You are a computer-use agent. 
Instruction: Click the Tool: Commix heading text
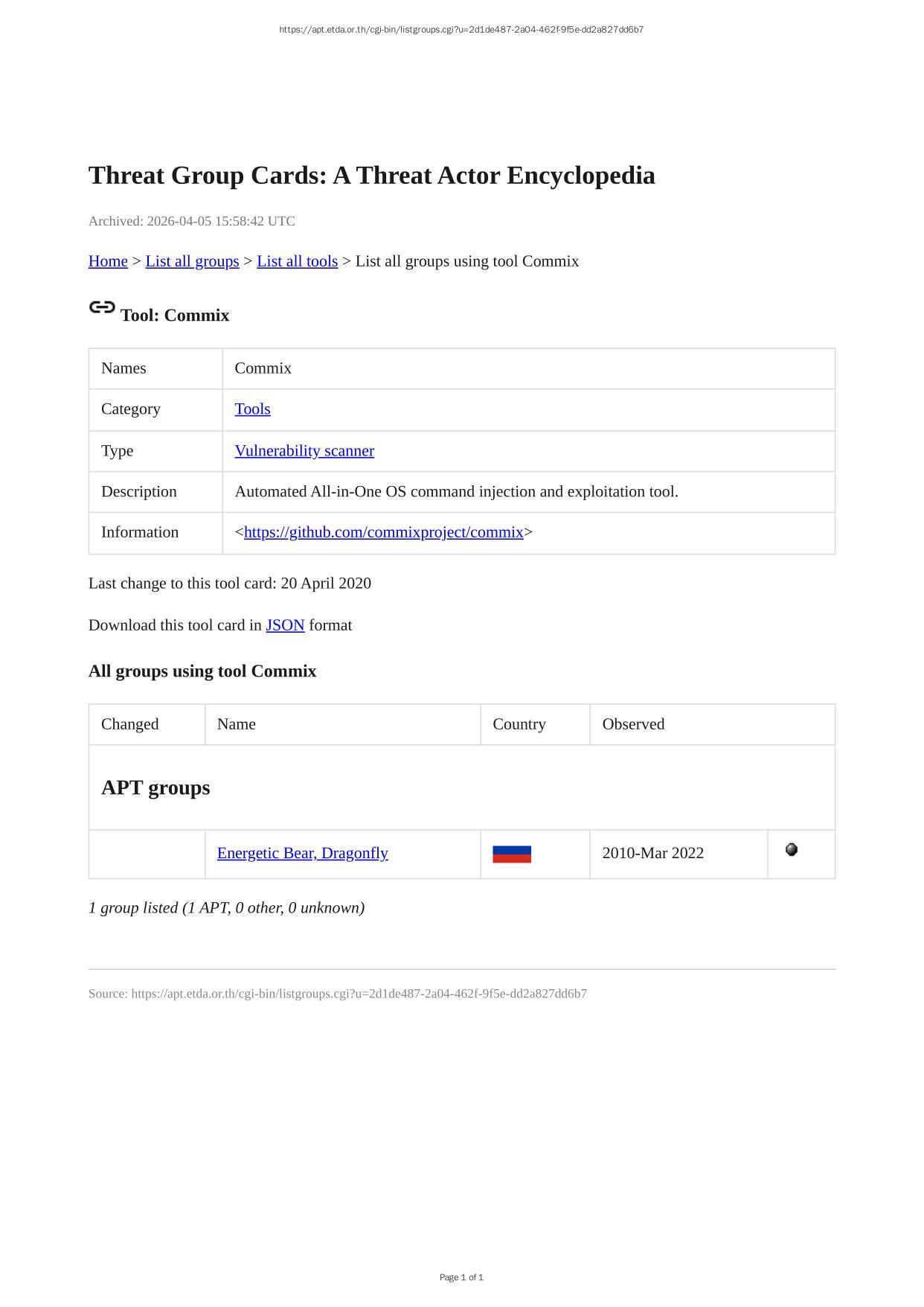[x=175, y=316]
